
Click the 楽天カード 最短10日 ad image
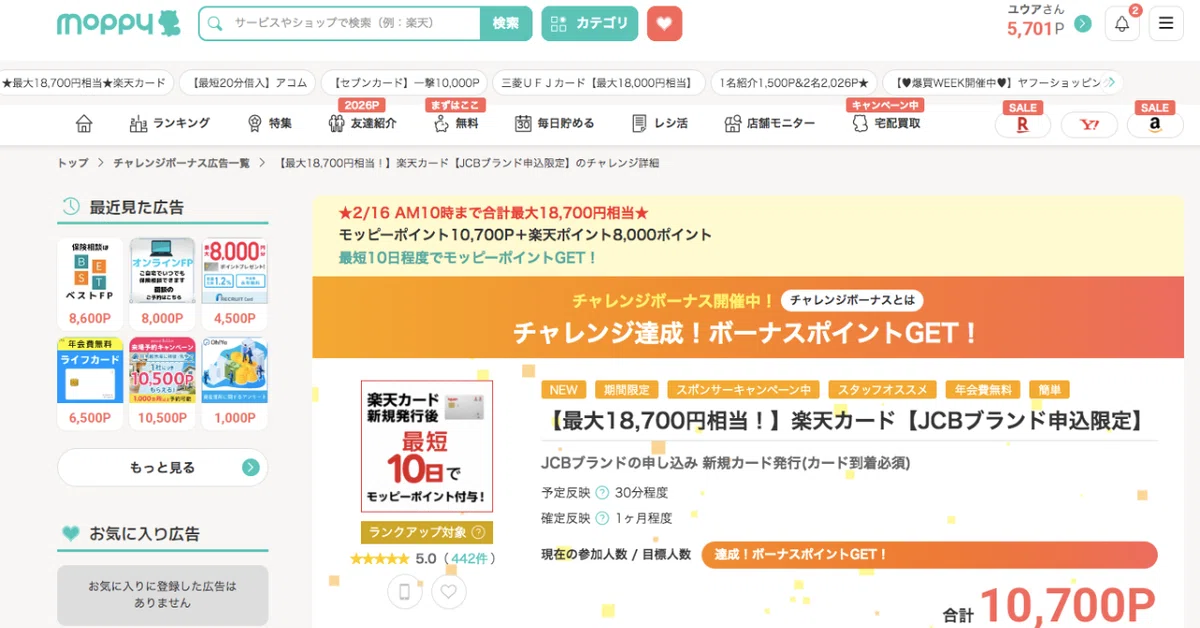pos(427,446)
